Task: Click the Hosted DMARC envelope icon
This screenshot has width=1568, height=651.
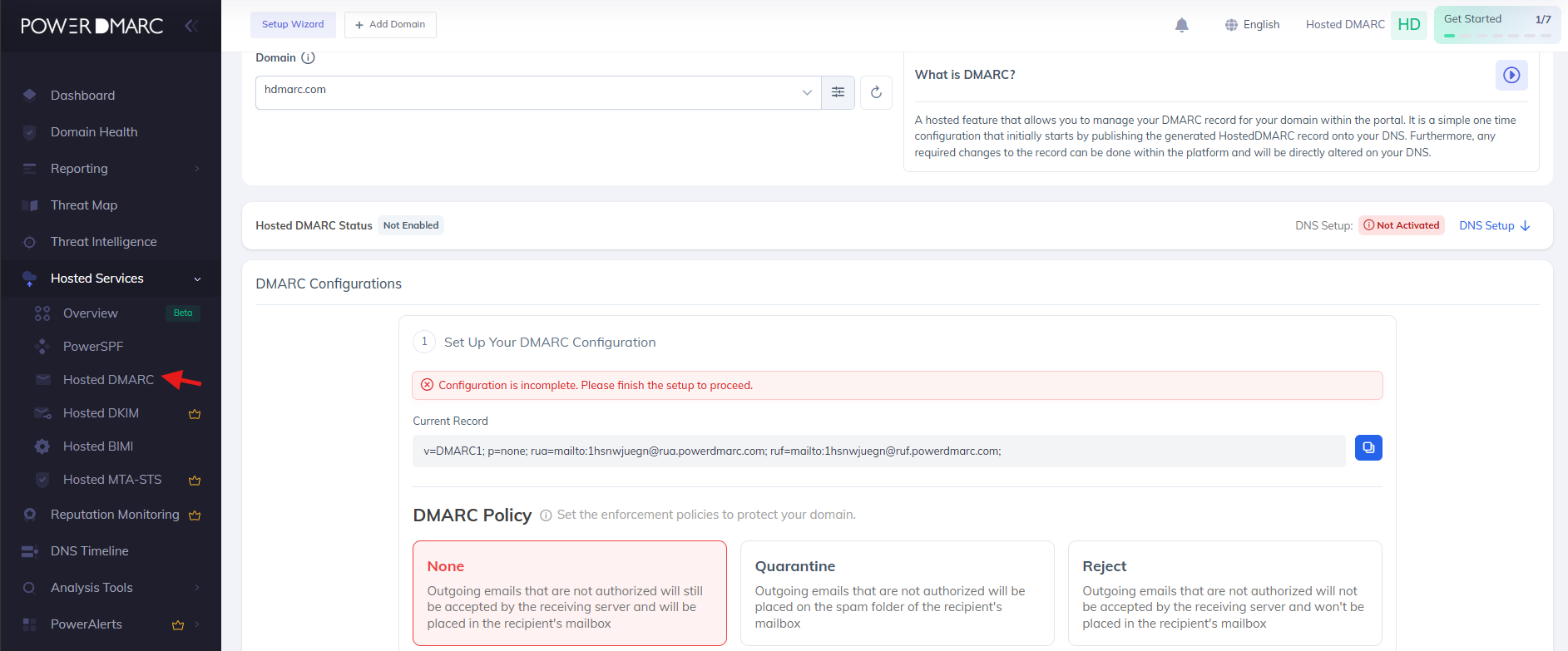Action: tap(43, 380)
